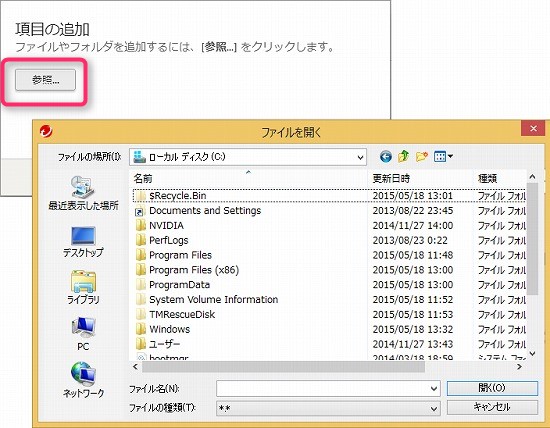Expand the ファイル名 combo box arrow
The height and width of the screenshot is (428, 550).
click(x=434, y=389)
